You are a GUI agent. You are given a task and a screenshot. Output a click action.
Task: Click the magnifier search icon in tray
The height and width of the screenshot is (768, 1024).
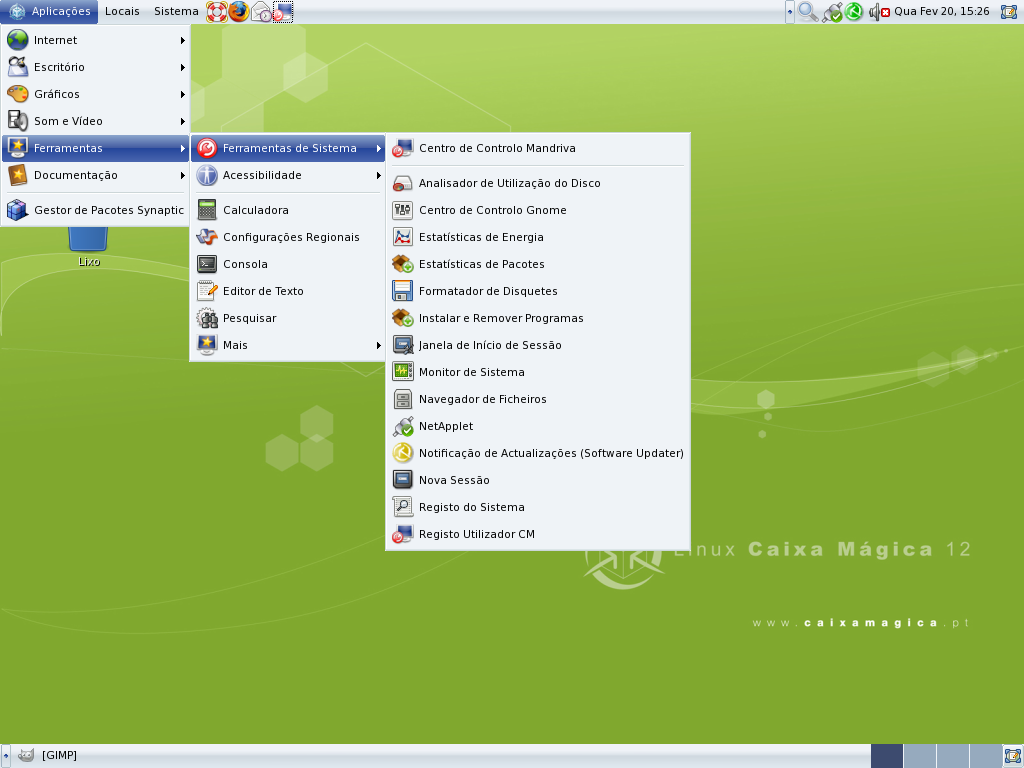click(x=808, y=12)
